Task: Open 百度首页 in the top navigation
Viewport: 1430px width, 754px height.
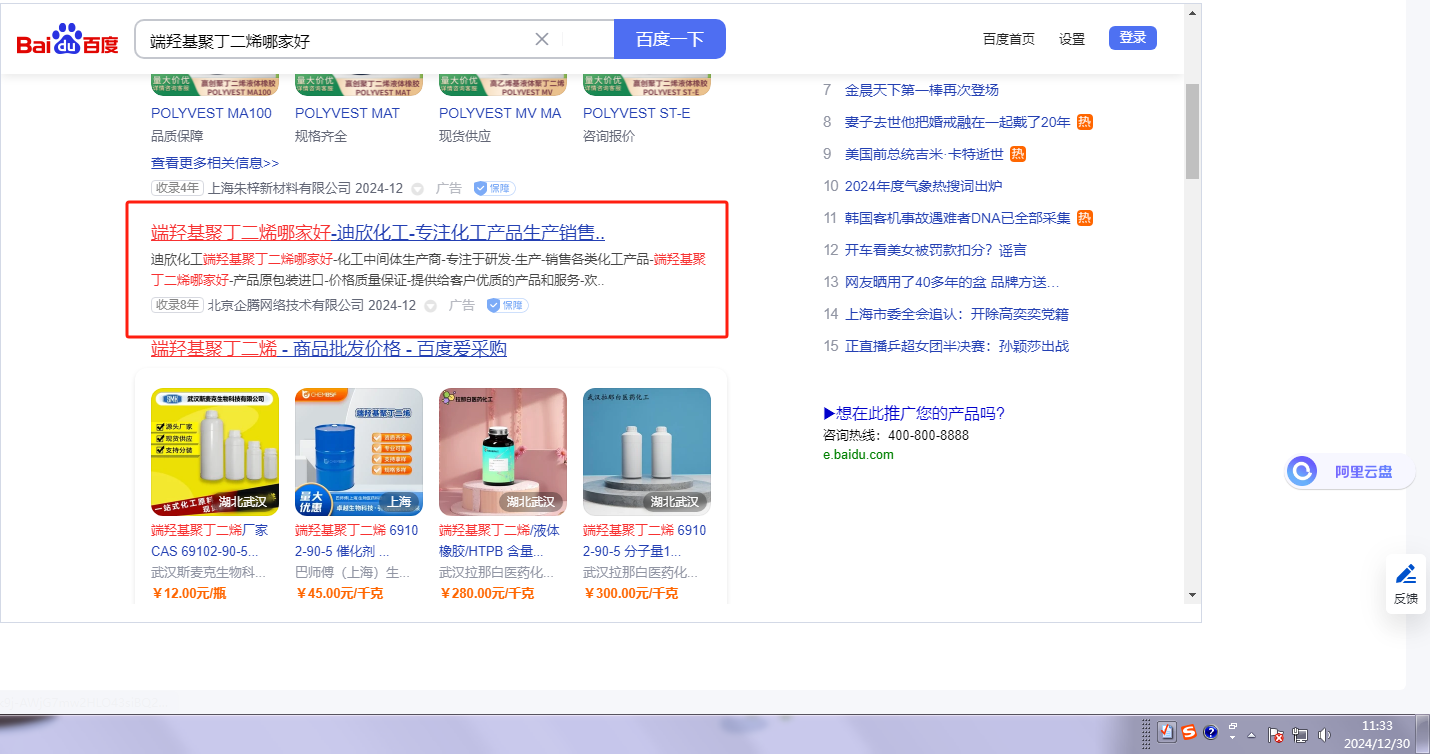Action: coord(1008,39)
